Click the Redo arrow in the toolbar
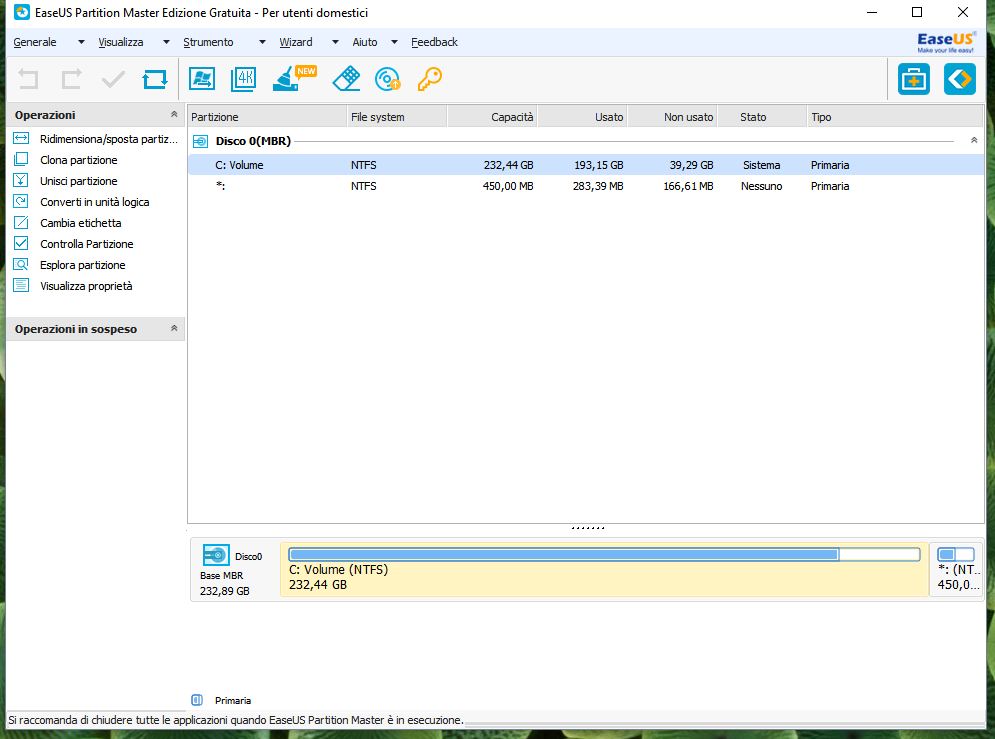 [71, 79]
